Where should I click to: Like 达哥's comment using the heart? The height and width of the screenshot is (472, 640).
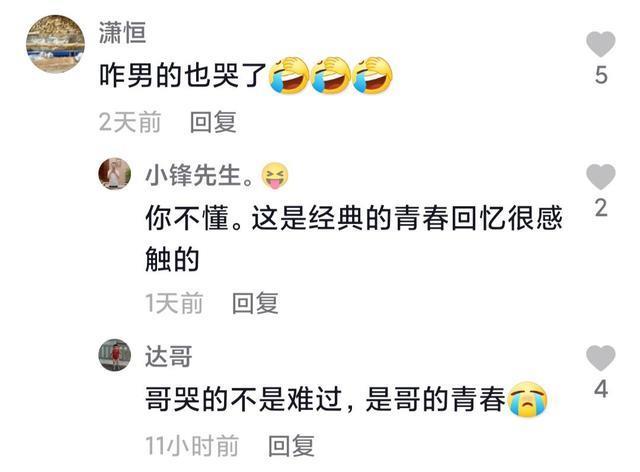pyautogui.click(x=600, y=358)
